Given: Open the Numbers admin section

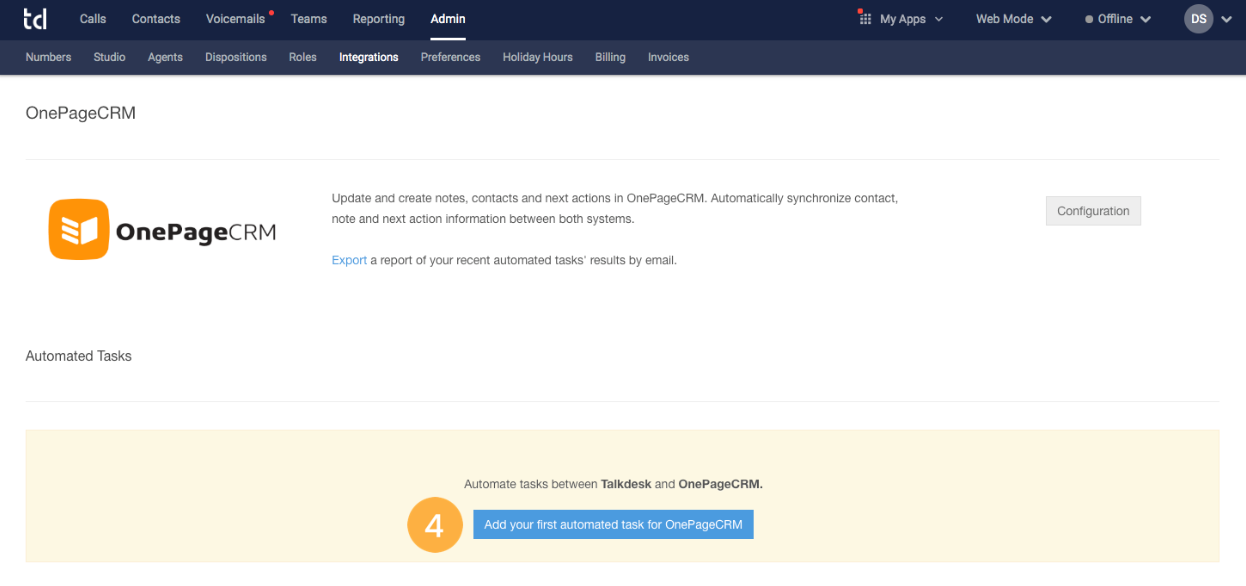Looking at the screenshot, I should [48, 57].
